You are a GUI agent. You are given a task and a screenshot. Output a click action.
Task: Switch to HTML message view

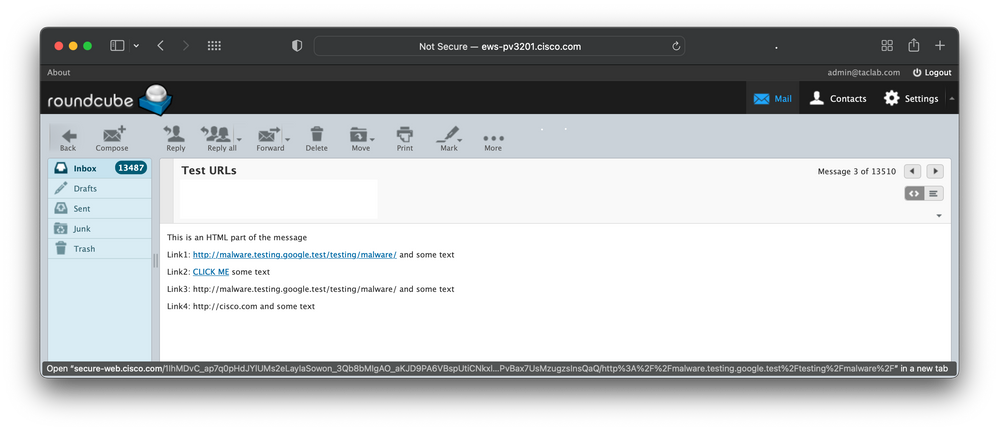914,193
